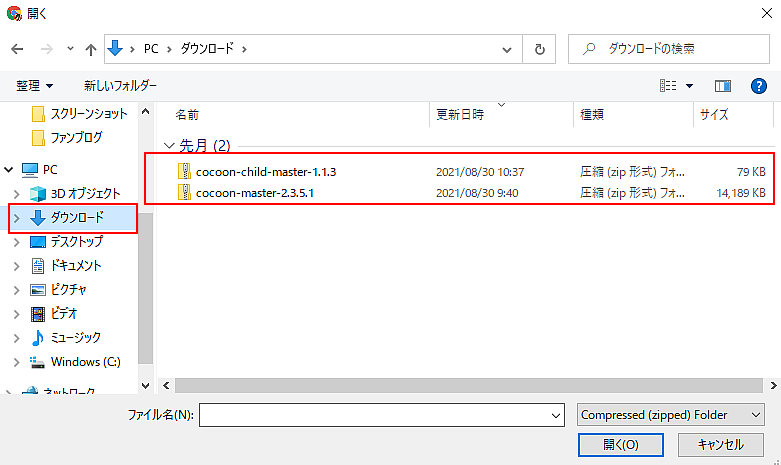The width and height of the screenshot is (781, 465).
Task: Open Compressed (zipped) Folder type dropdown
Action: [670, 415]
